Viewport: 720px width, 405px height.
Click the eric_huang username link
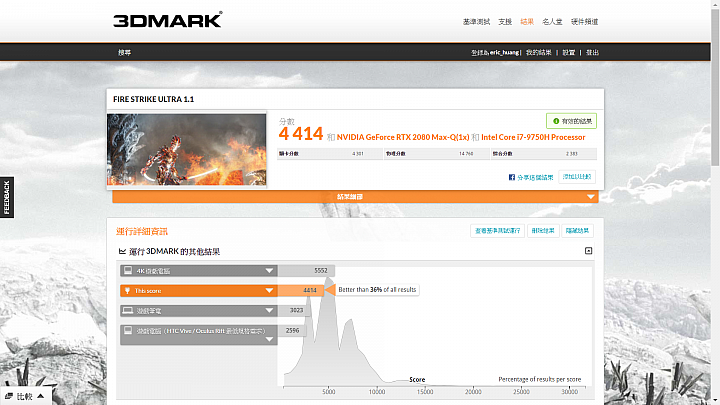(504, 52)
